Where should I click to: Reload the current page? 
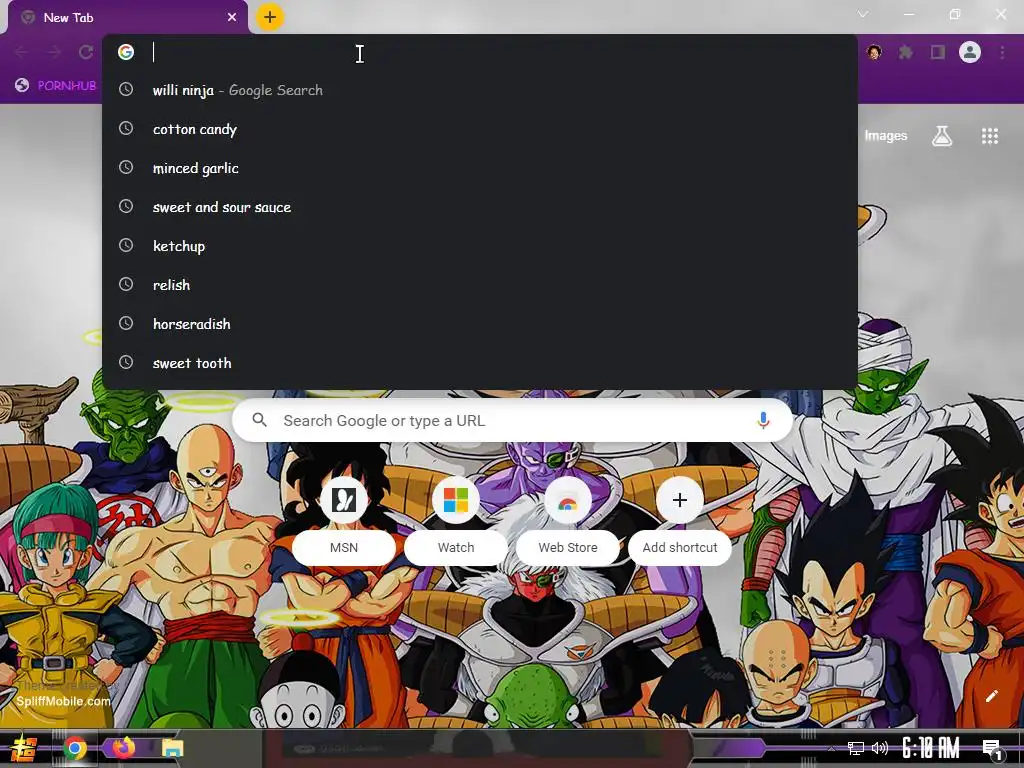86,52
